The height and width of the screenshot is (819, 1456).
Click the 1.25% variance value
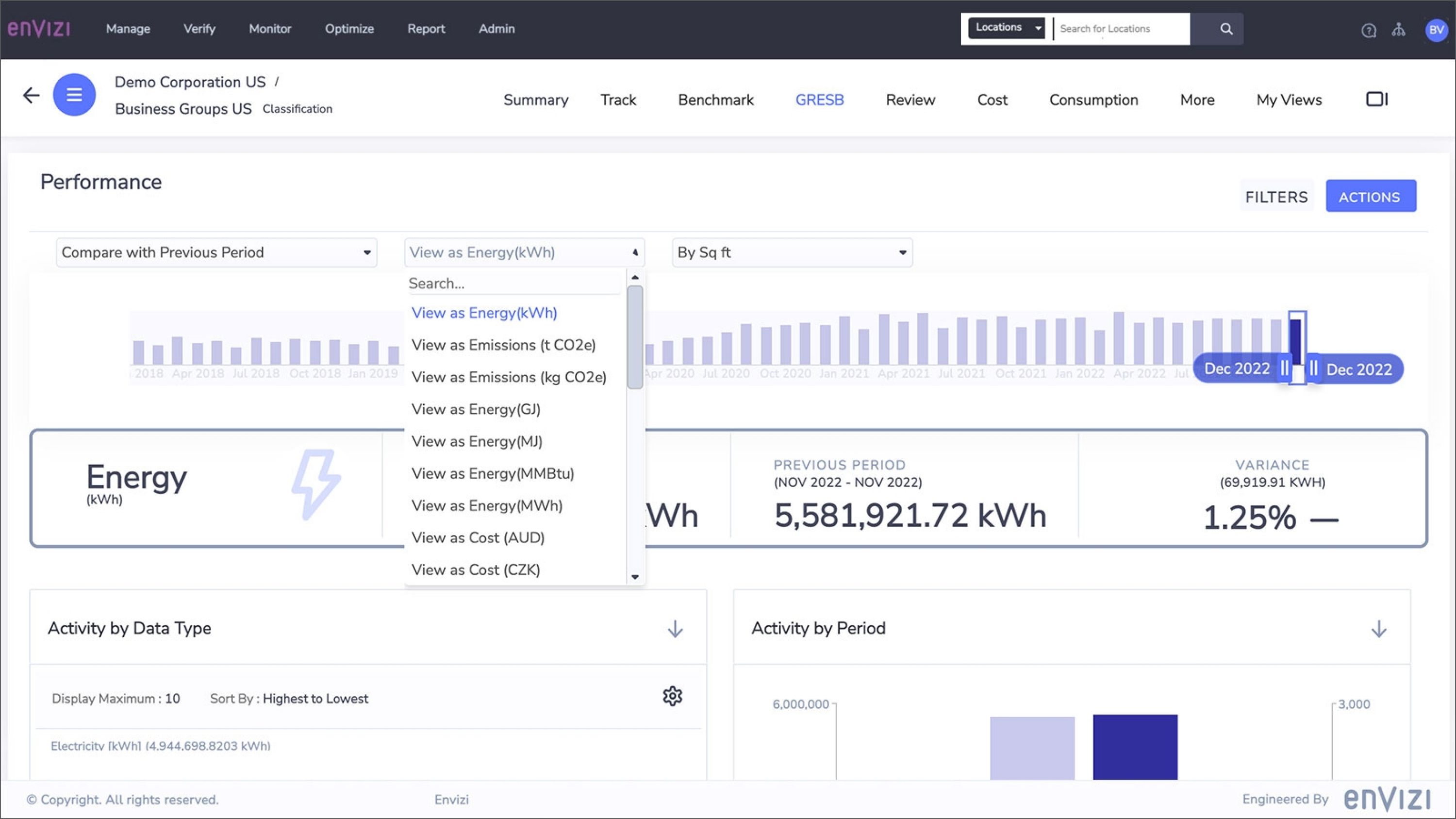point(1249,517)
